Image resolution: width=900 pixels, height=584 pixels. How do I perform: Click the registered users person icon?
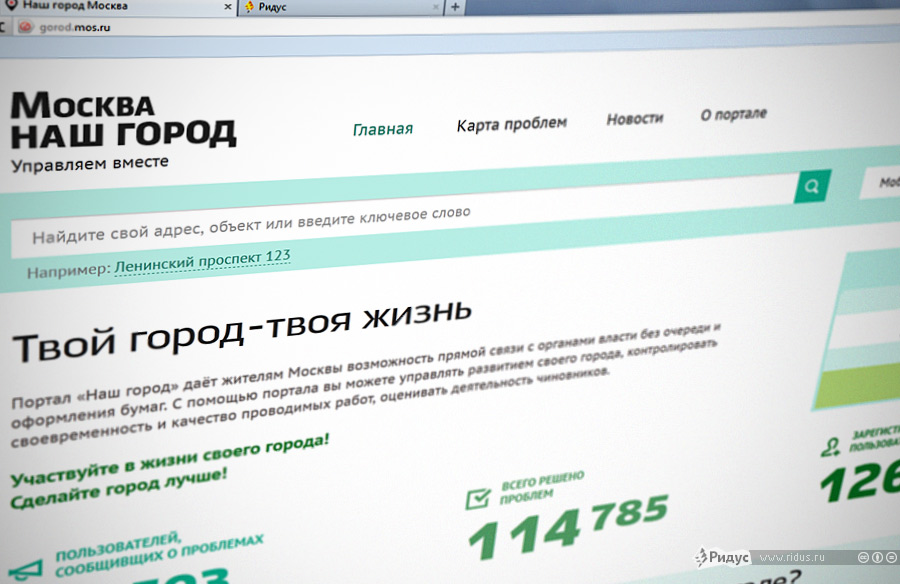pyautogui.click(x=830, y=447)
